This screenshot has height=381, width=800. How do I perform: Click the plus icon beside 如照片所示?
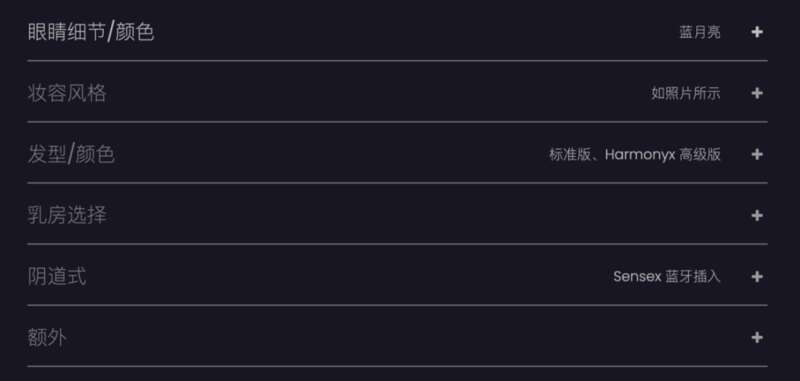(757, 93)
